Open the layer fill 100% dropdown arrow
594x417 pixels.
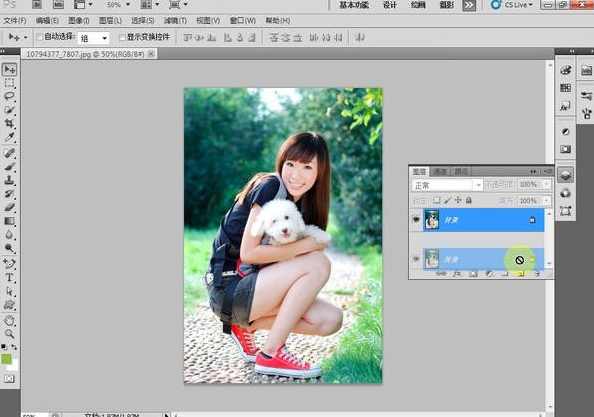click(546, 200)
